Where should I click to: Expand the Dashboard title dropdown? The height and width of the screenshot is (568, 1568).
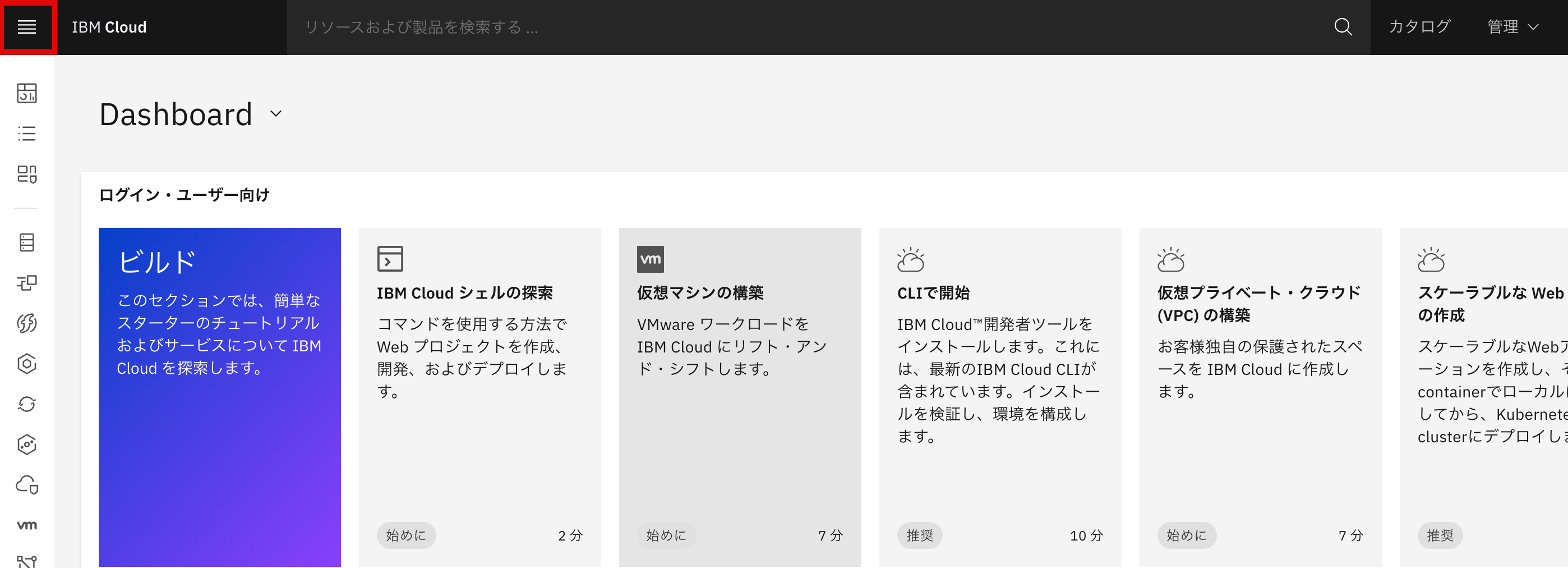pyautogui.click(x=276, y=114)
